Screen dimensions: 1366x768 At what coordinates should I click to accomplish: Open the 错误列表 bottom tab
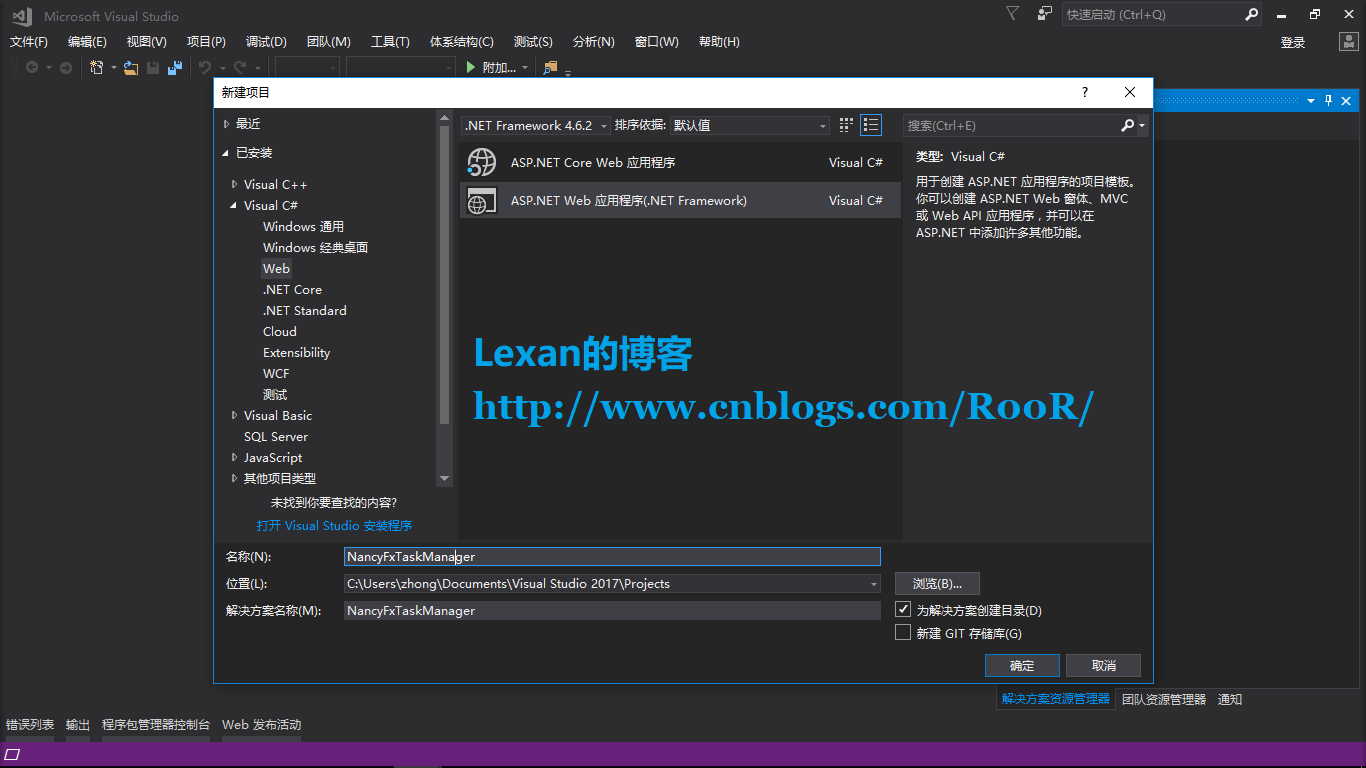[x=30, y=724]
